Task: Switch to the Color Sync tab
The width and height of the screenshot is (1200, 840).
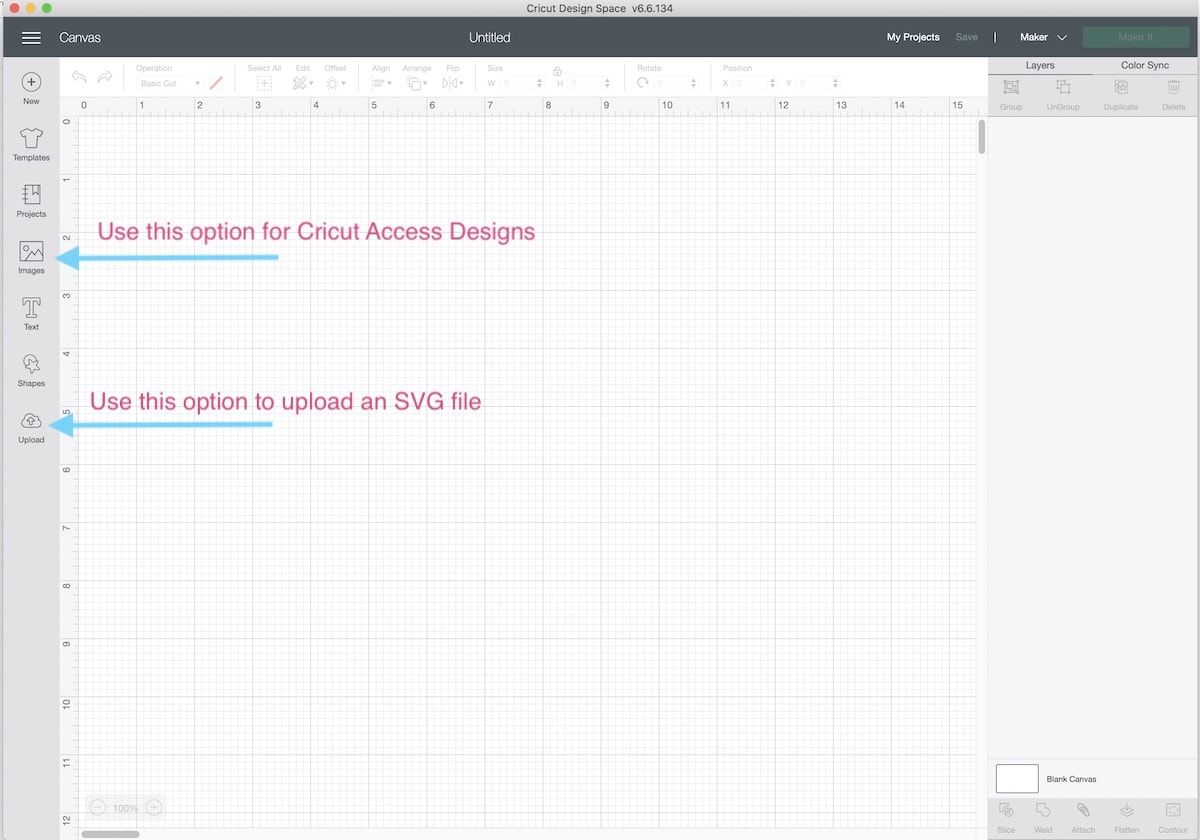Action: (1145, 65)
